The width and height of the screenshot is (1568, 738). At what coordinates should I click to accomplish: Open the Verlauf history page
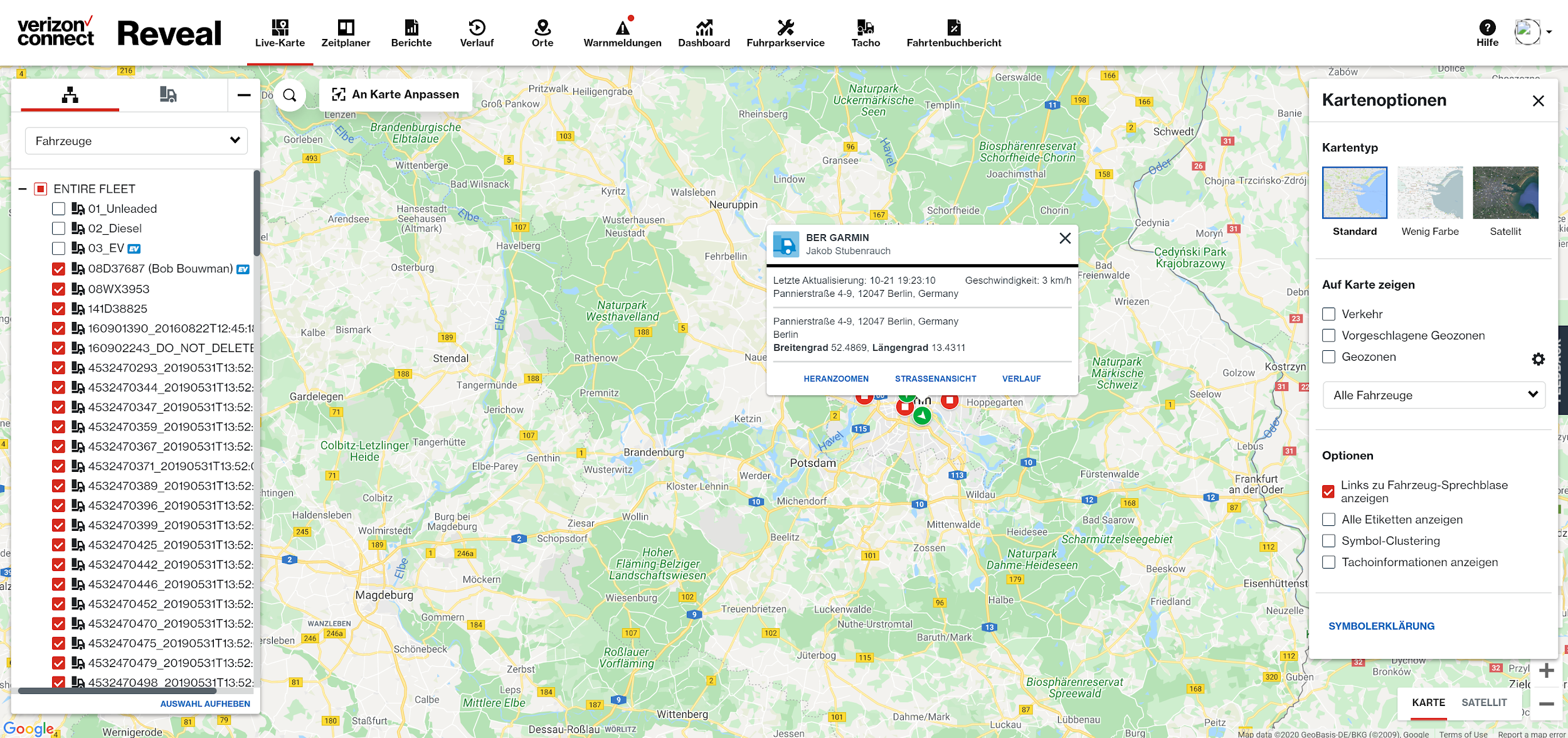tap(477, 33)
